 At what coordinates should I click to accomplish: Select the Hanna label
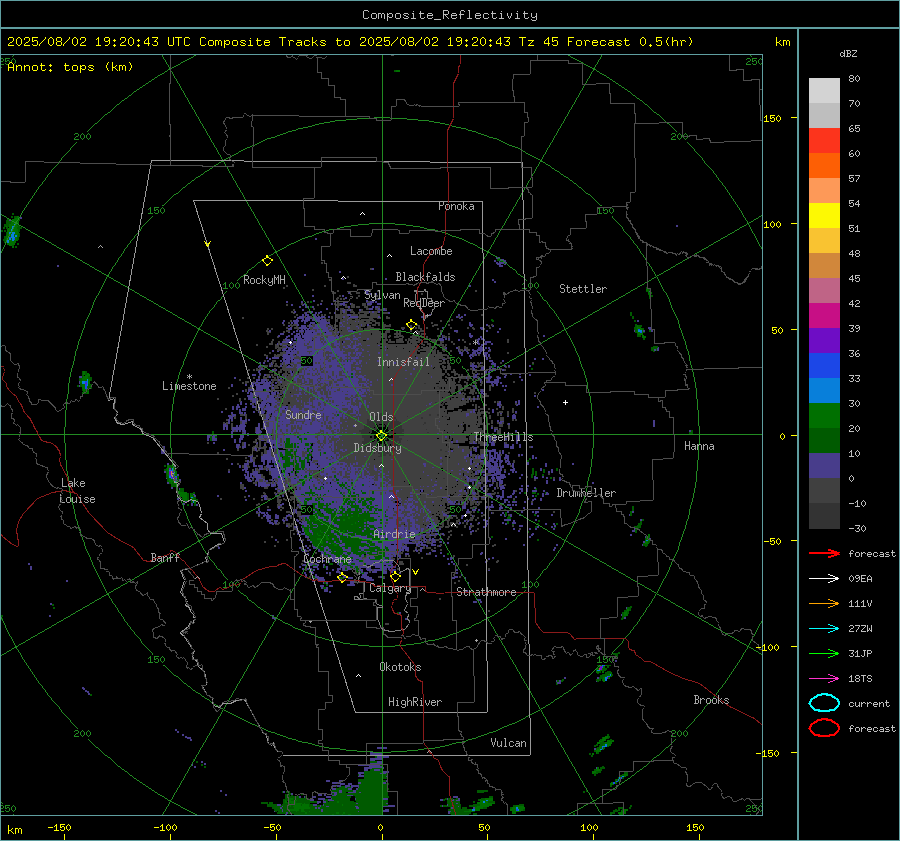(x=699, y=446)
